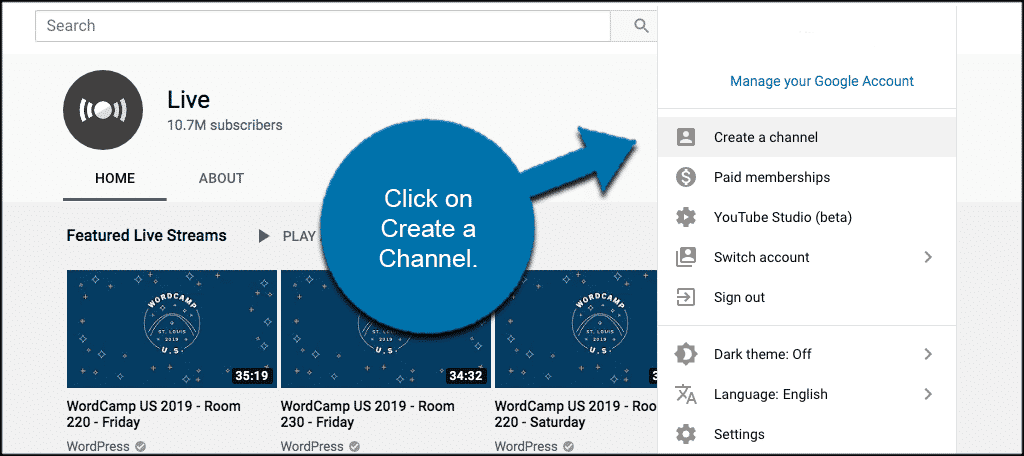Switch to the HOME tab
Image resolution: width=1024 pixels, height=456 pixels.
115,178
